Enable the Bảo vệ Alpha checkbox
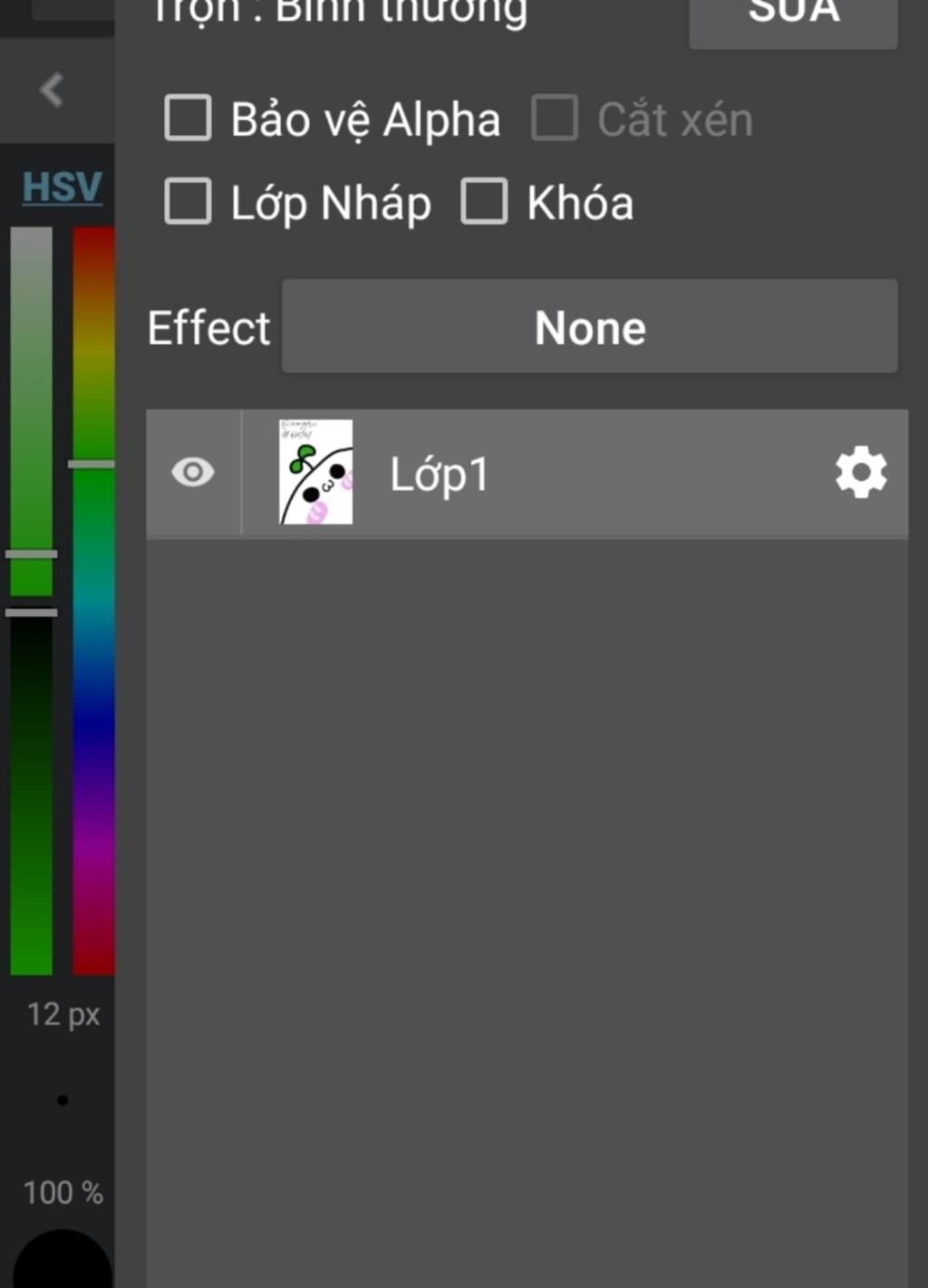 coord(188,119)
